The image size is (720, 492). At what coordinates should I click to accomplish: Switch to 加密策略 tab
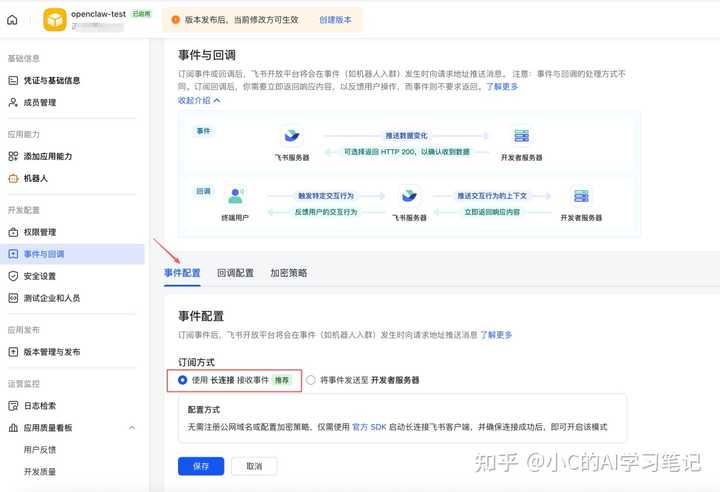288,273
